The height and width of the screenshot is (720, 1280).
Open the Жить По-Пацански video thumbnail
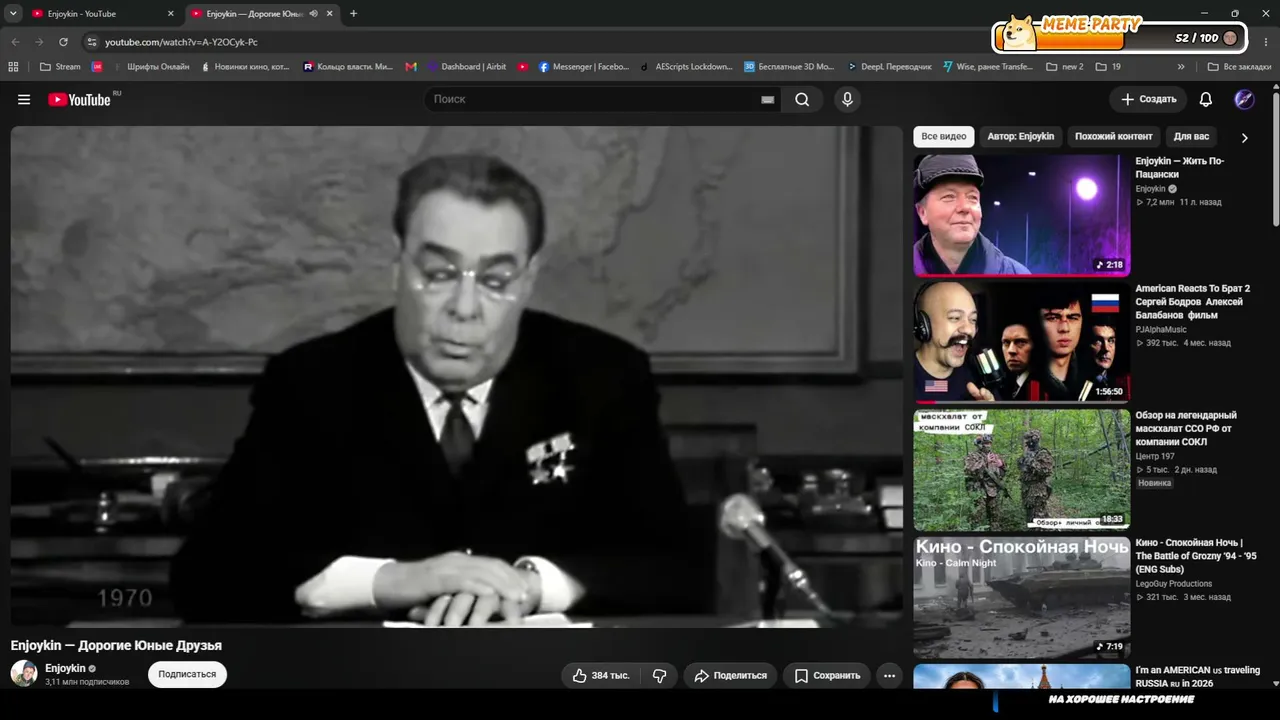coord(1022,215)
